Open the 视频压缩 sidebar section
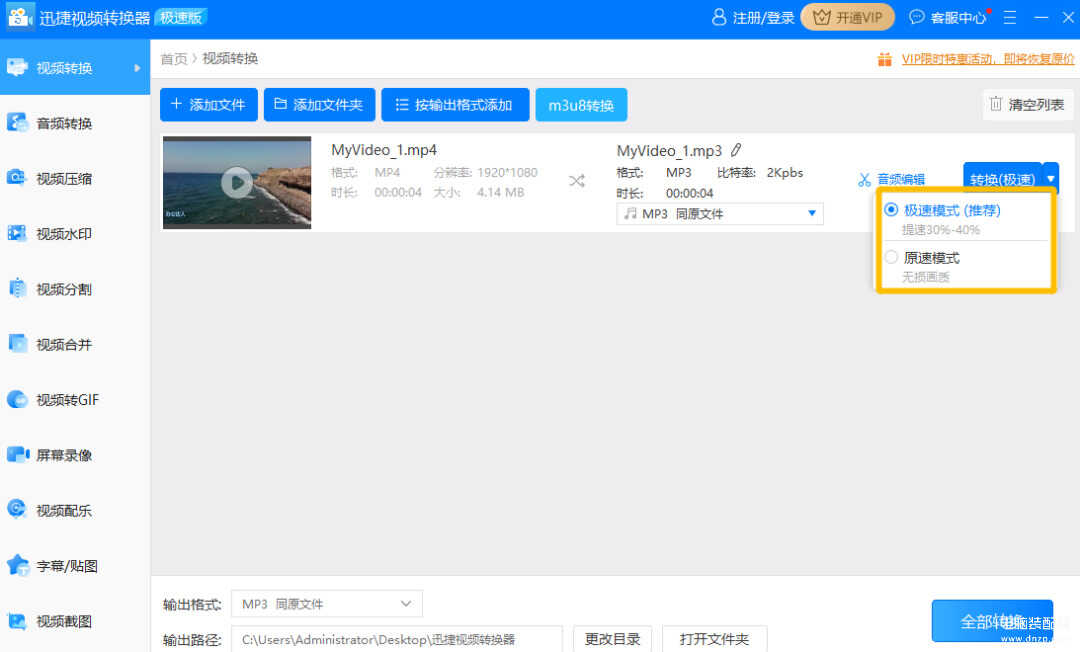This screenshot has height=652, width=1080. 74,178
